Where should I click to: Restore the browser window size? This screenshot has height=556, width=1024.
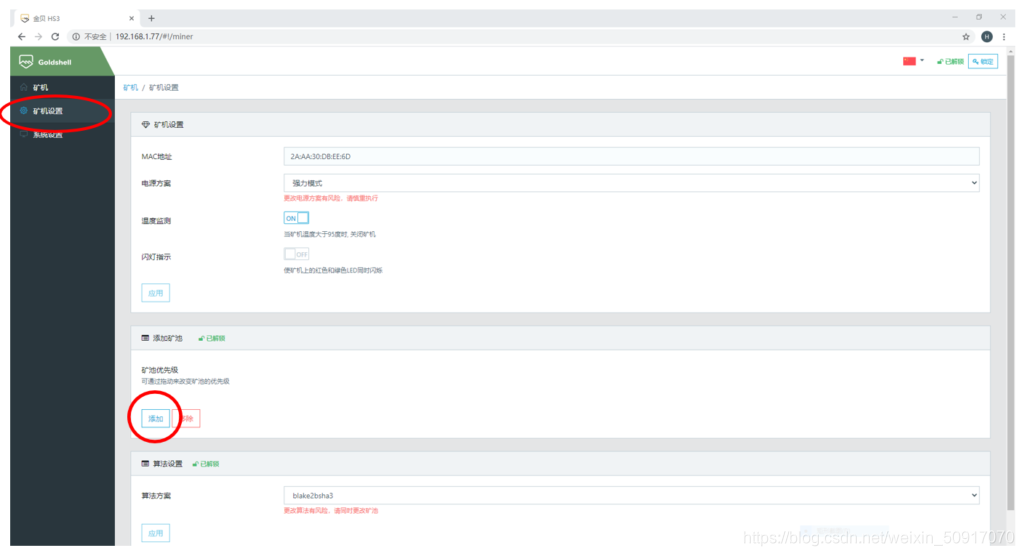pos(979,17)
